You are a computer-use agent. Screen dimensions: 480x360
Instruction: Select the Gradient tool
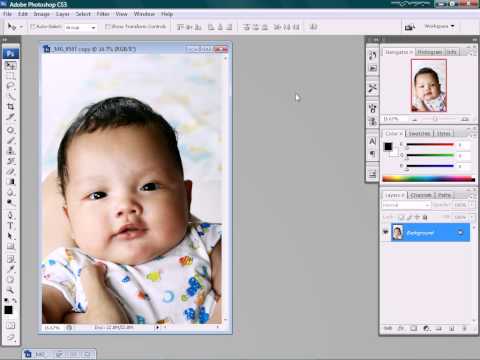(11, 182)
